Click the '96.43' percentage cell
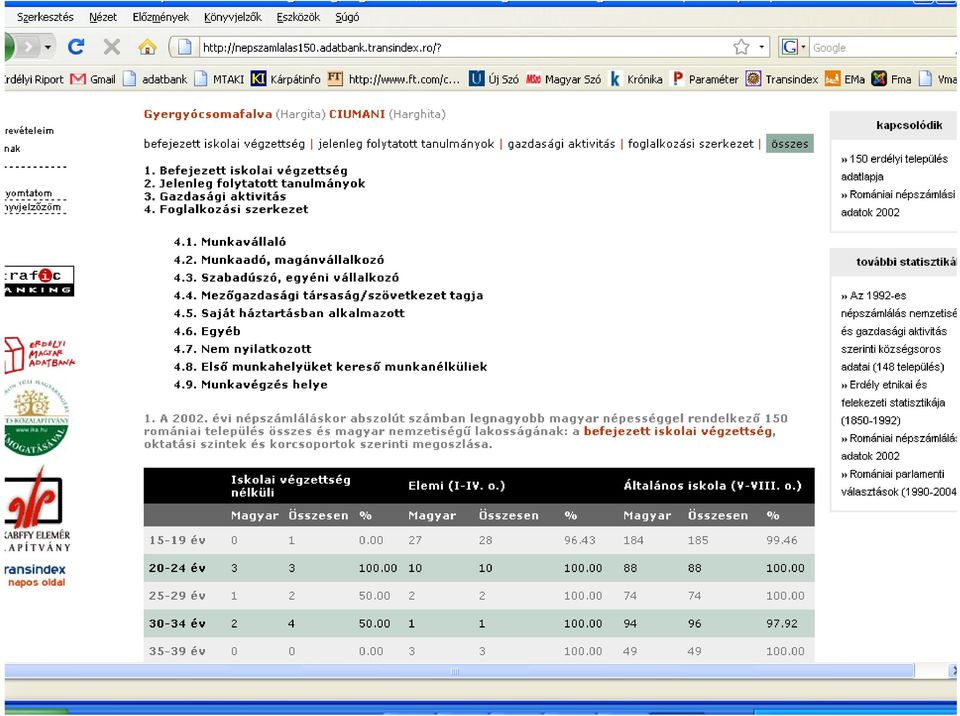 579,540
